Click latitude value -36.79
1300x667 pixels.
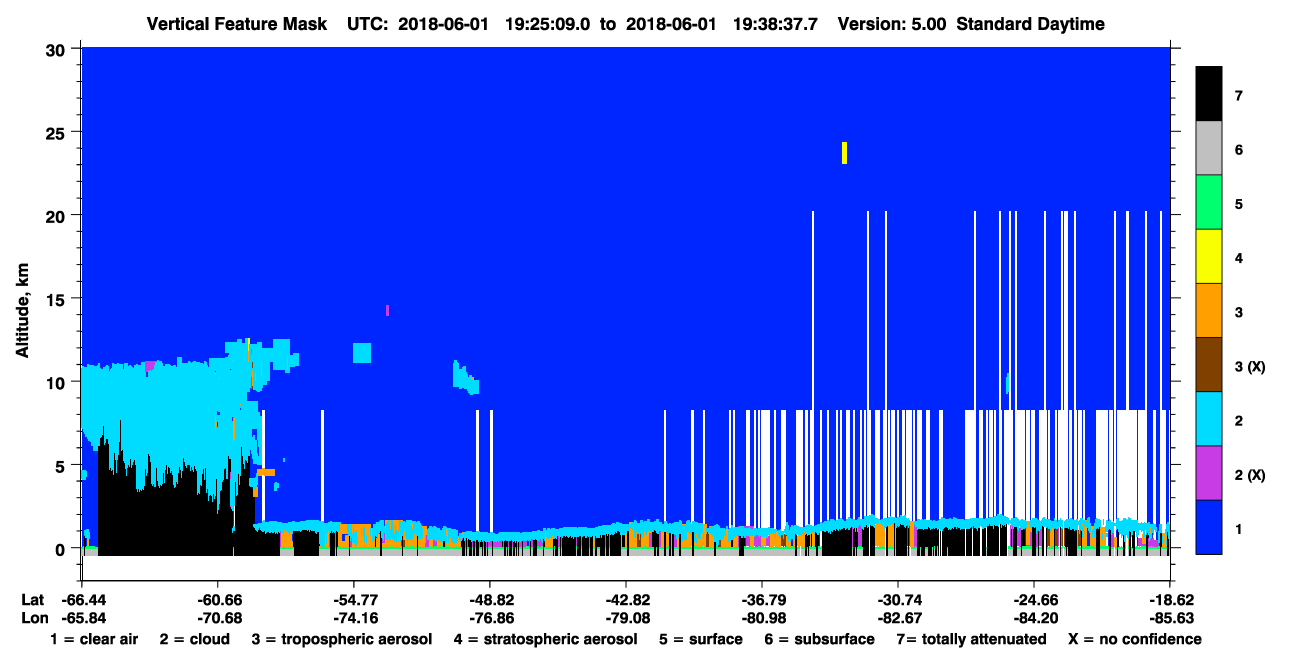coord(762,600)
